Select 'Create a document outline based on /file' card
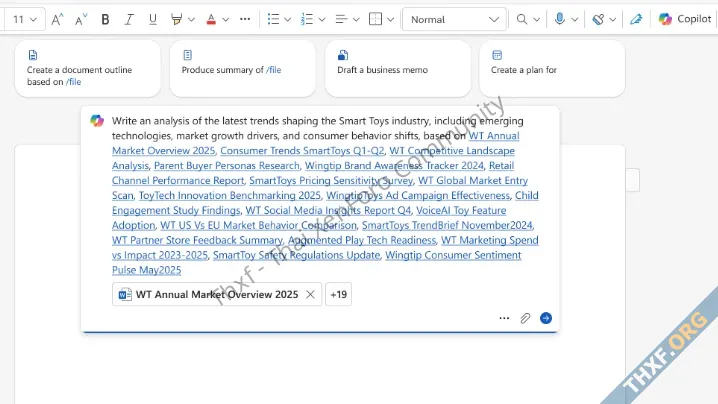The image size is (718, 404). point(88,69)
